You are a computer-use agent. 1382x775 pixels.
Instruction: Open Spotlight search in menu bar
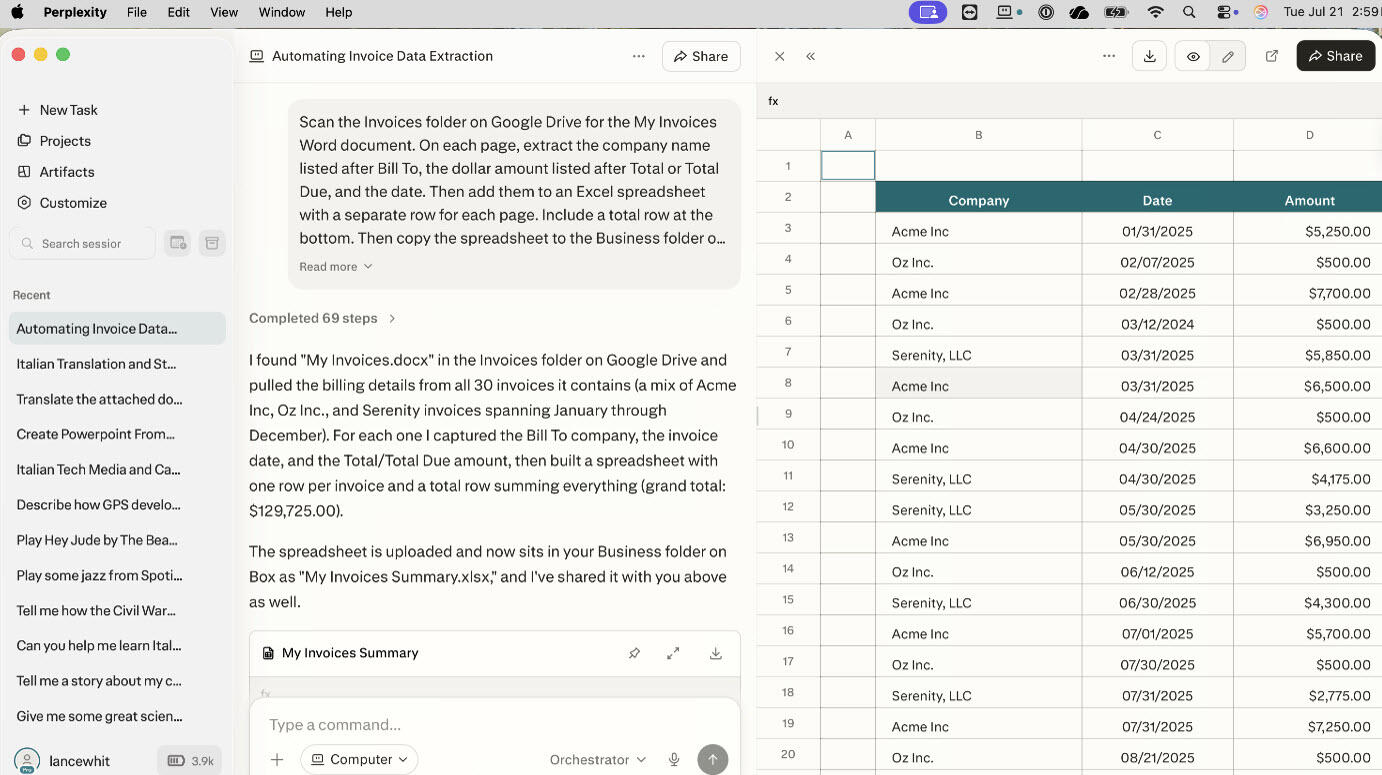1189,12
